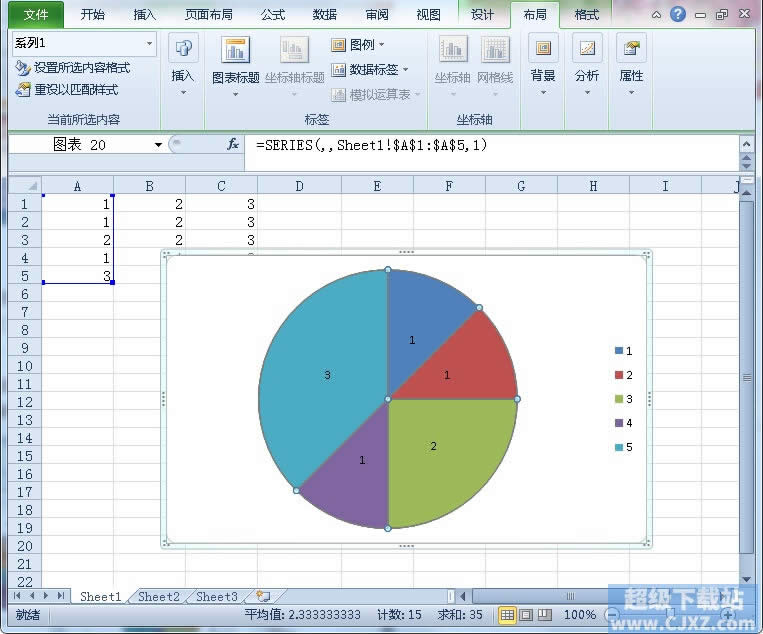
Task: Click the 图表标题 chart title icon
Action: 236,51
